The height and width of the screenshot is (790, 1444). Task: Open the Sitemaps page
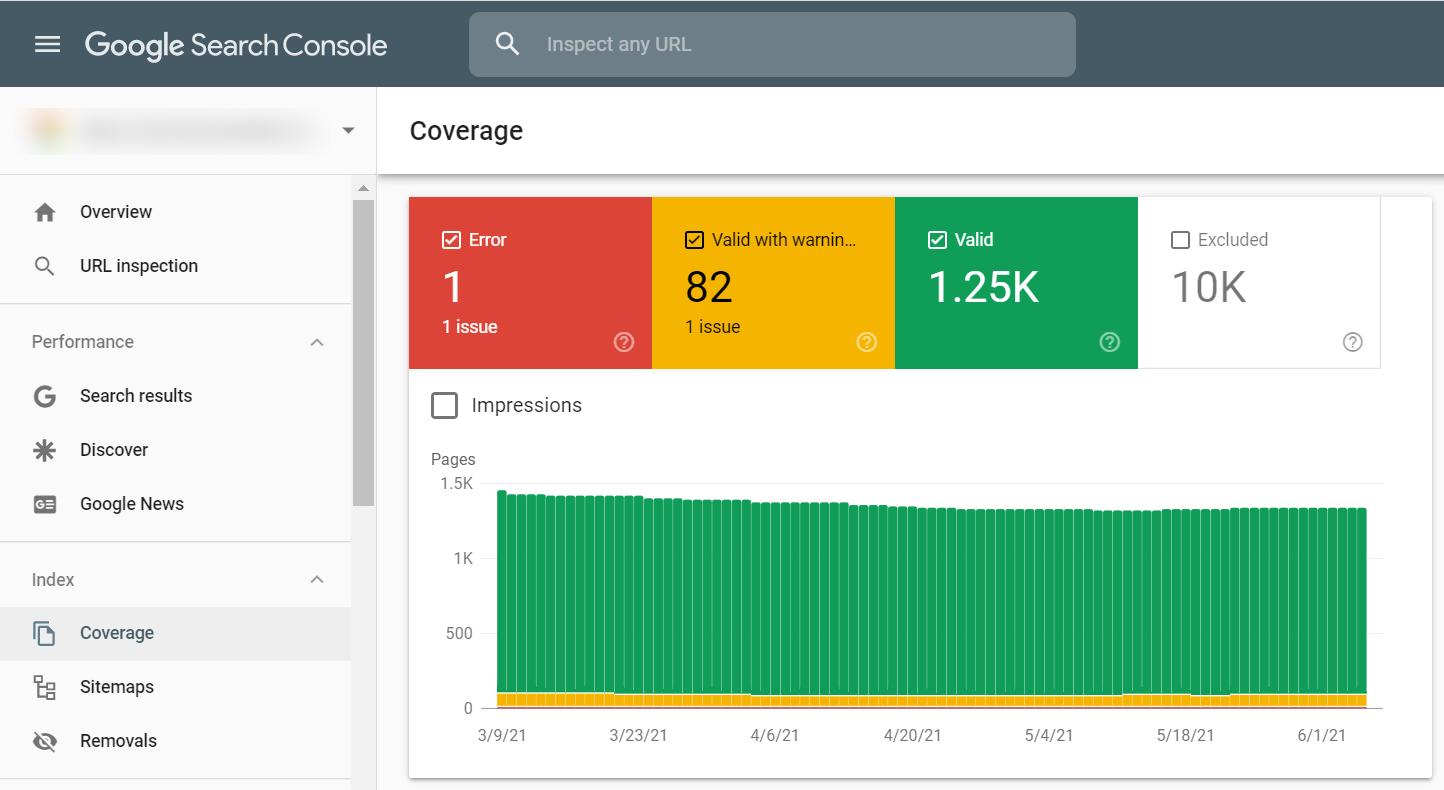(175, 687)
